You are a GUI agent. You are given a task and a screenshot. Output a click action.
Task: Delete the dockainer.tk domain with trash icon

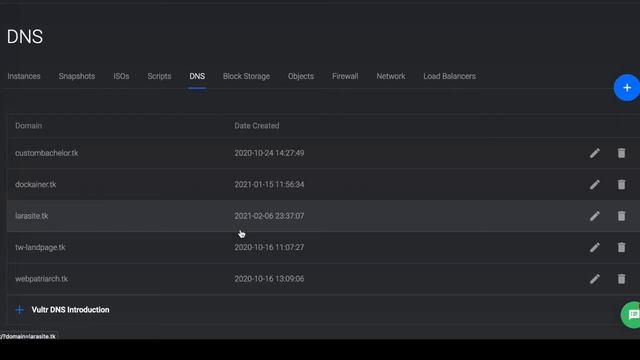(x=621, y=184)
